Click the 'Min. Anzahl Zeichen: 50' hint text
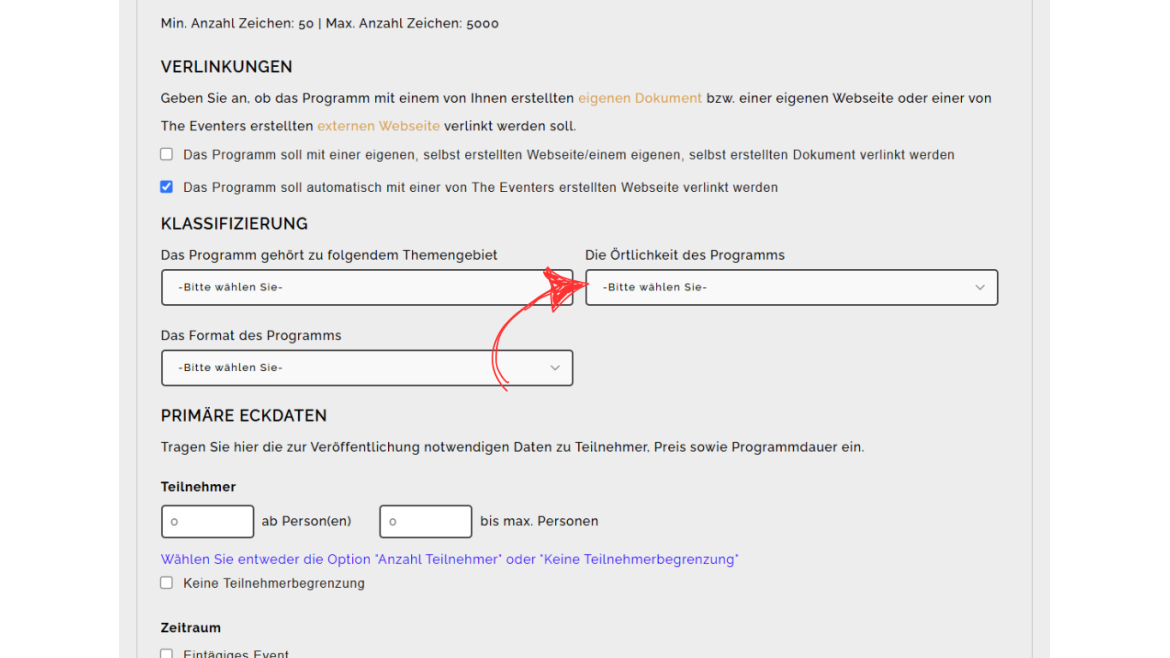The height and width of the screenshot is (658, 1170). click(237, 24)
